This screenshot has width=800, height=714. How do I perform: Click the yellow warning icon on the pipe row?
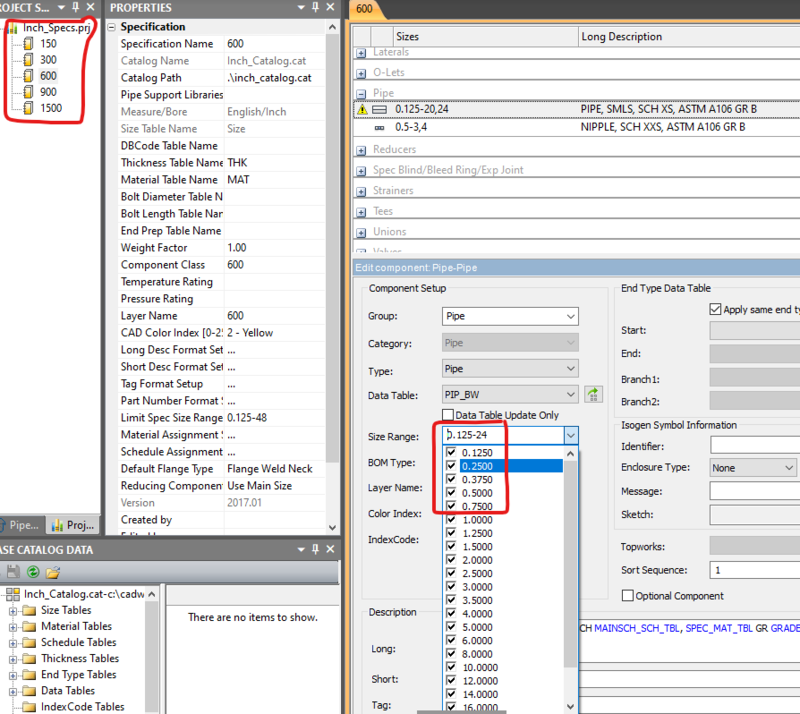(362, 110)
